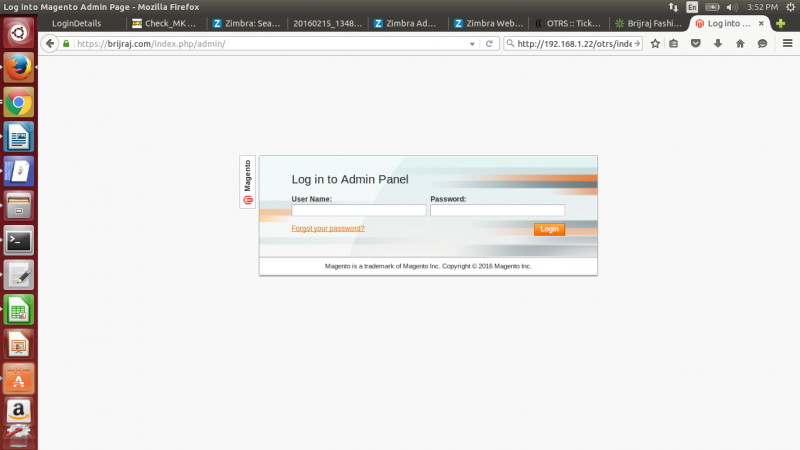Click the Magento trademark copyright text
The width and height of the screenshot is (800, 450).
428,266
